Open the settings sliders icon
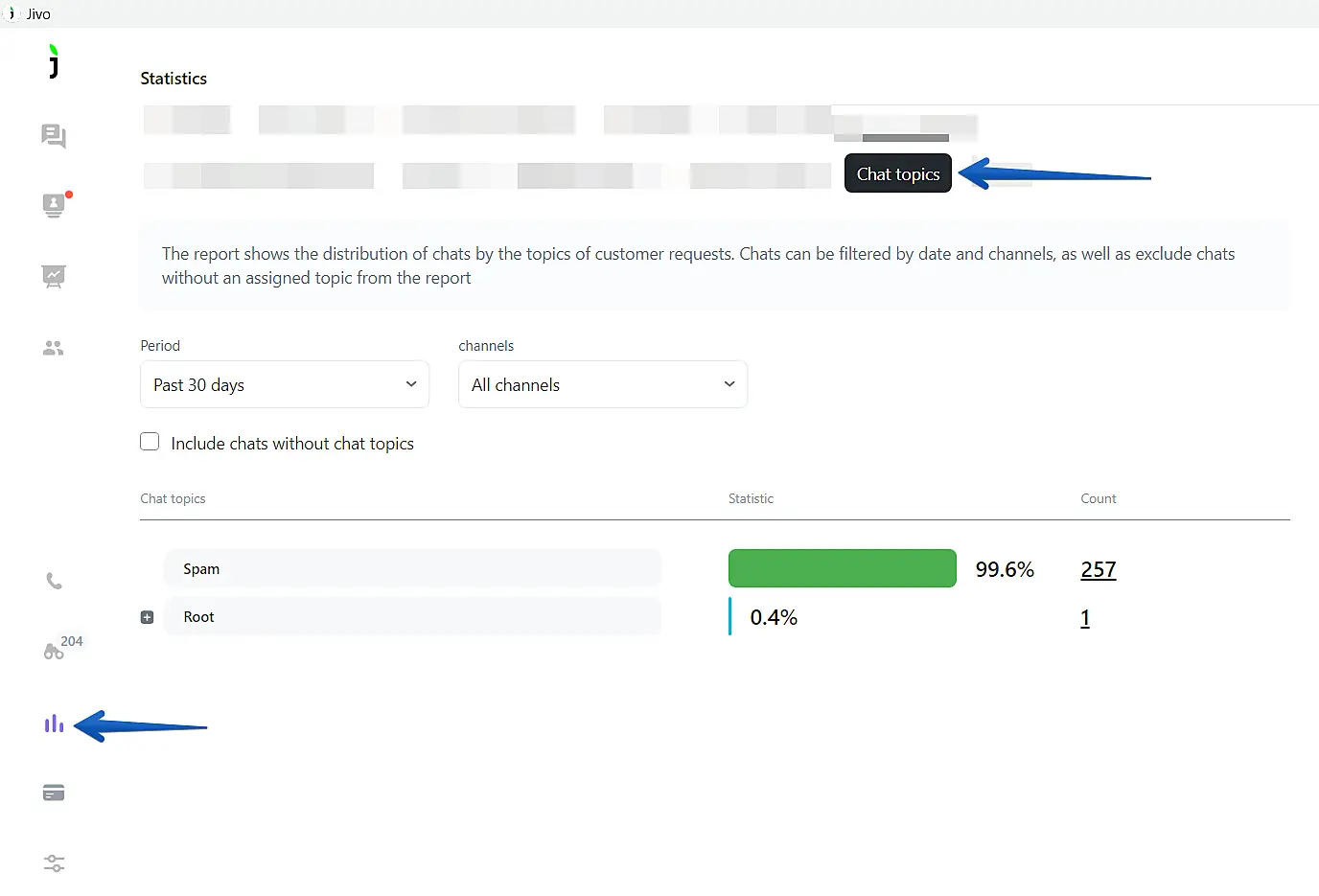Image resolution: width=1319 pixels, height=896 pixels. 54,863
